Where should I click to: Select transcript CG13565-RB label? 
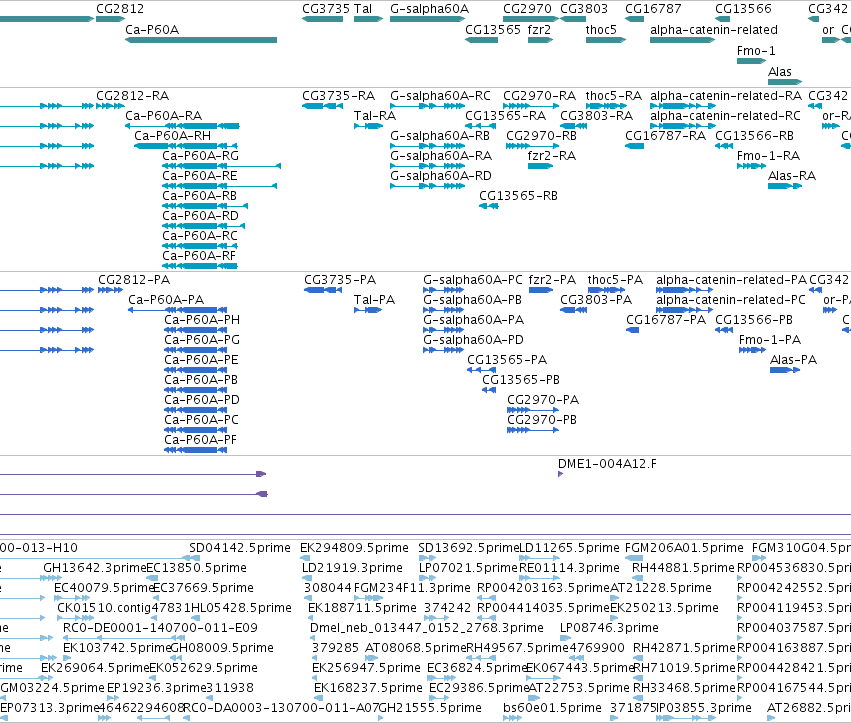point(518,196)
